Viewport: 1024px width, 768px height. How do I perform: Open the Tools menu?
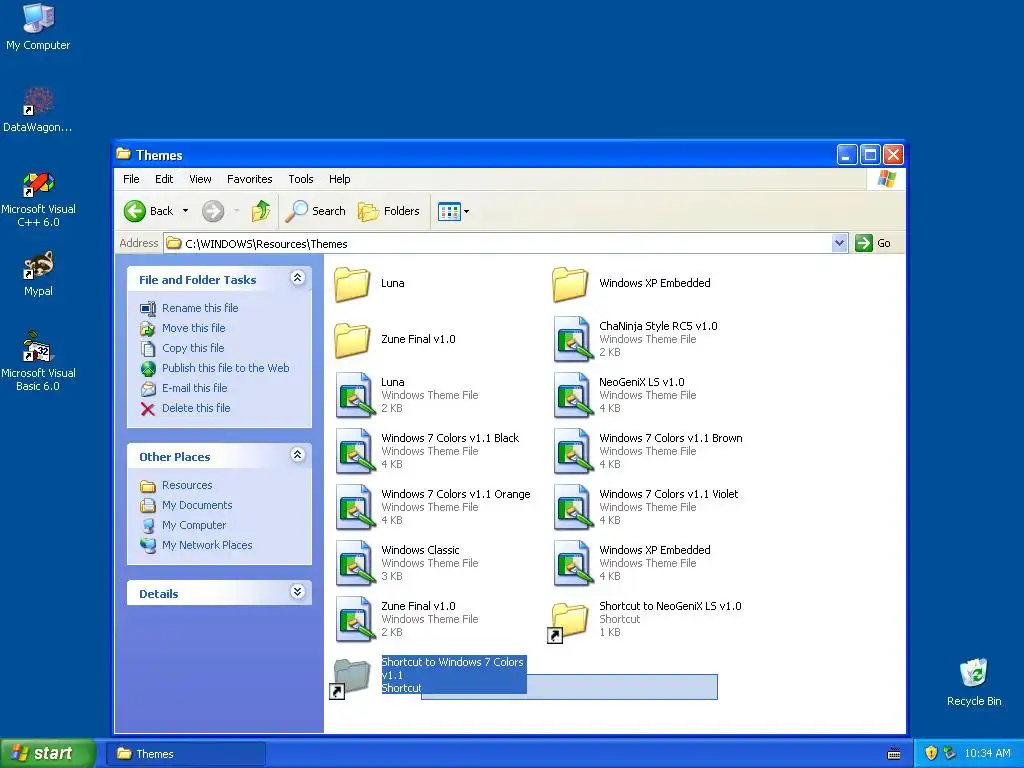[300, 179]
